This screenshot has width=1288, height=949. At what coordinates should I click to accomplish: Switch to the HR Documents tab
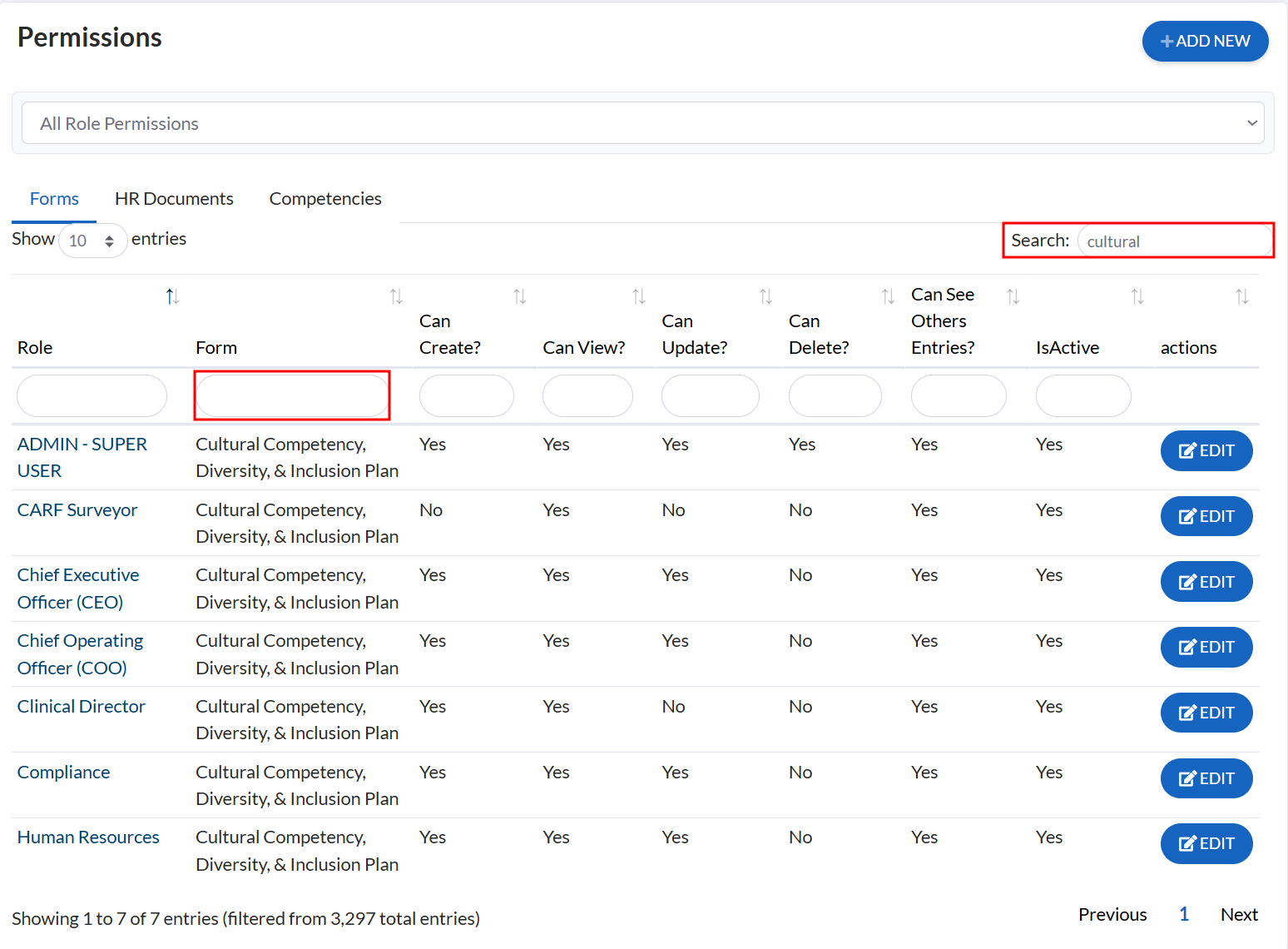[174, 199]
